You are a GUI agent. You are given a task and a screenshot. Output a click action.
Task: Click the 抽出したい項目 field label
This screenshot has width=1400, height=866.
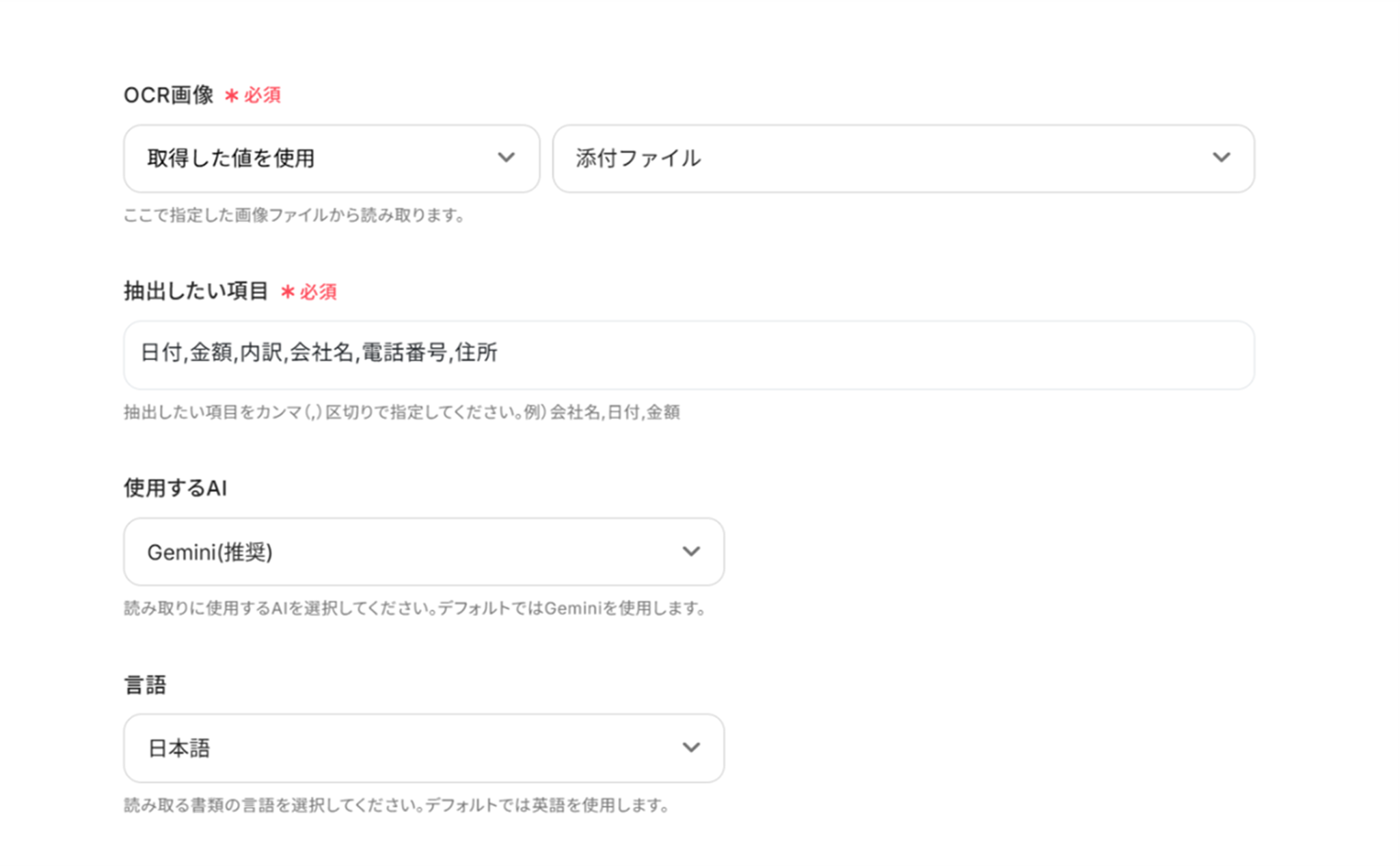(196, 291)
